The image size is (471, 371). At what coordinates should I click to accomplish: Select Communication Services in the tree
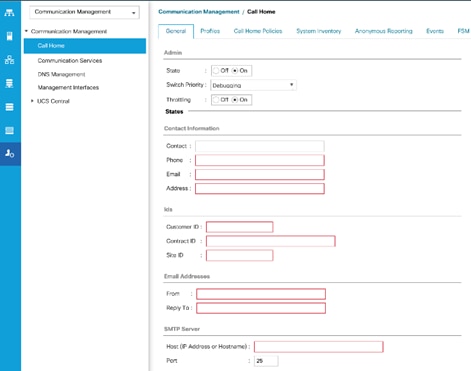click(x=70, y=61)
